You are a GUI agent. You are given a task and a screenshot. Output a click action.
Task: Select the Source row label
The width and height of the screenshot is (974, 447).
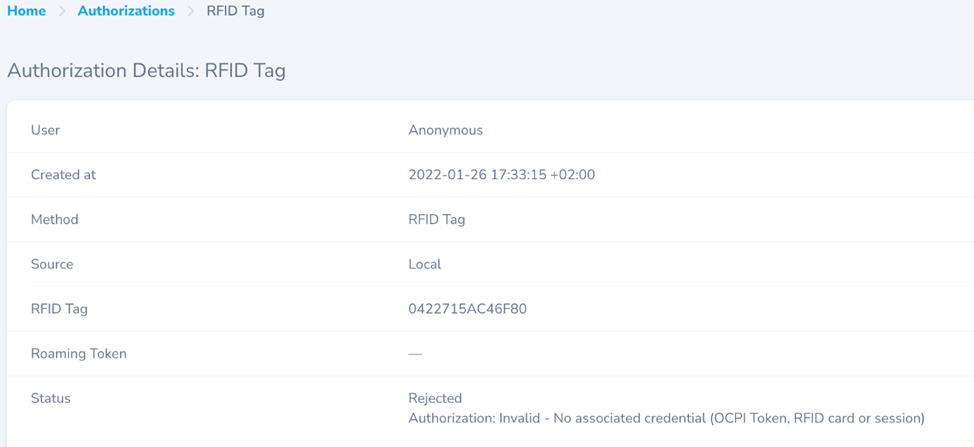click(52, 264)
